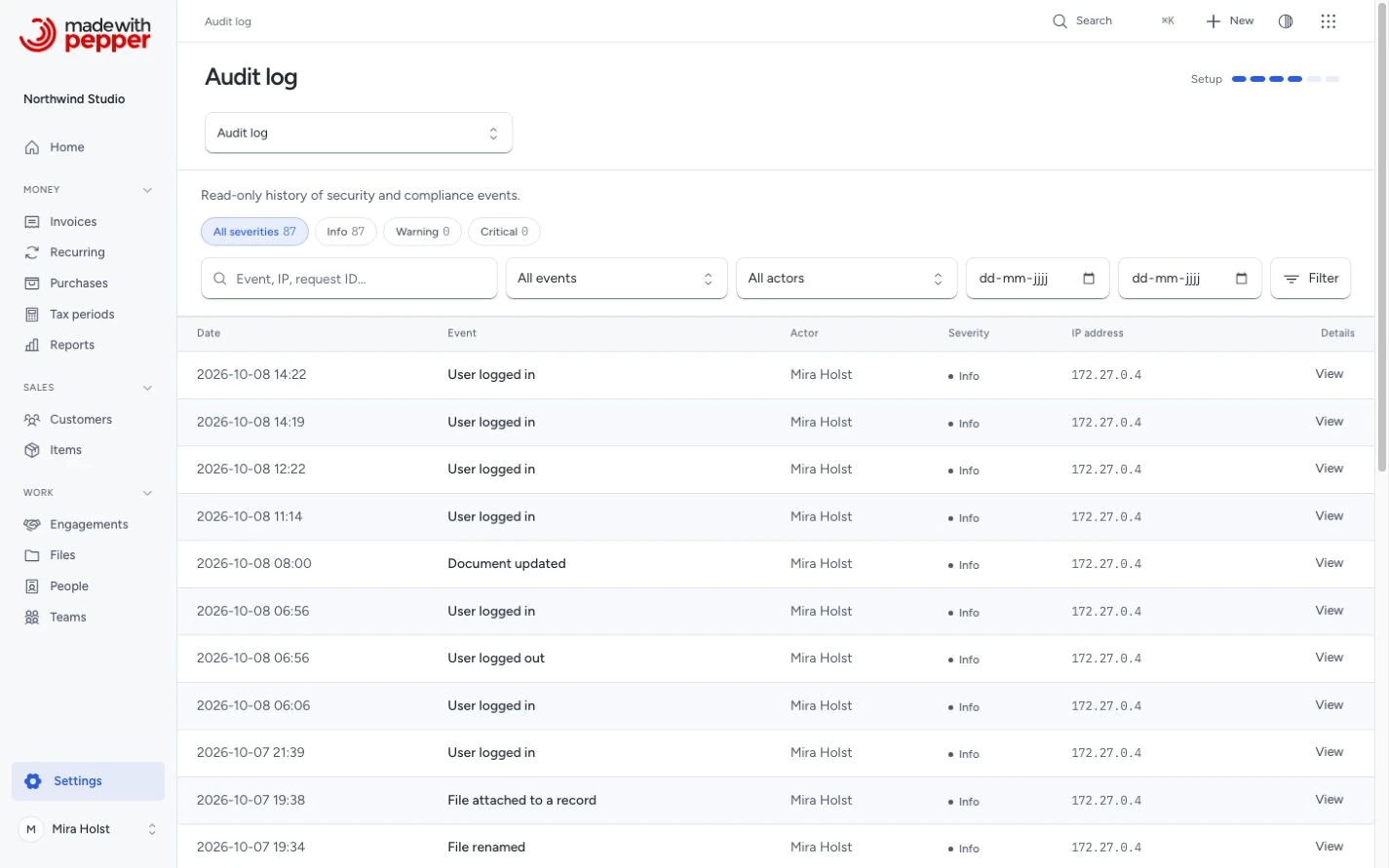The height and width of the screenshot is (868, 1389).
Task: Click the Tax periods calculator icon
Action: tap(32, 315)
